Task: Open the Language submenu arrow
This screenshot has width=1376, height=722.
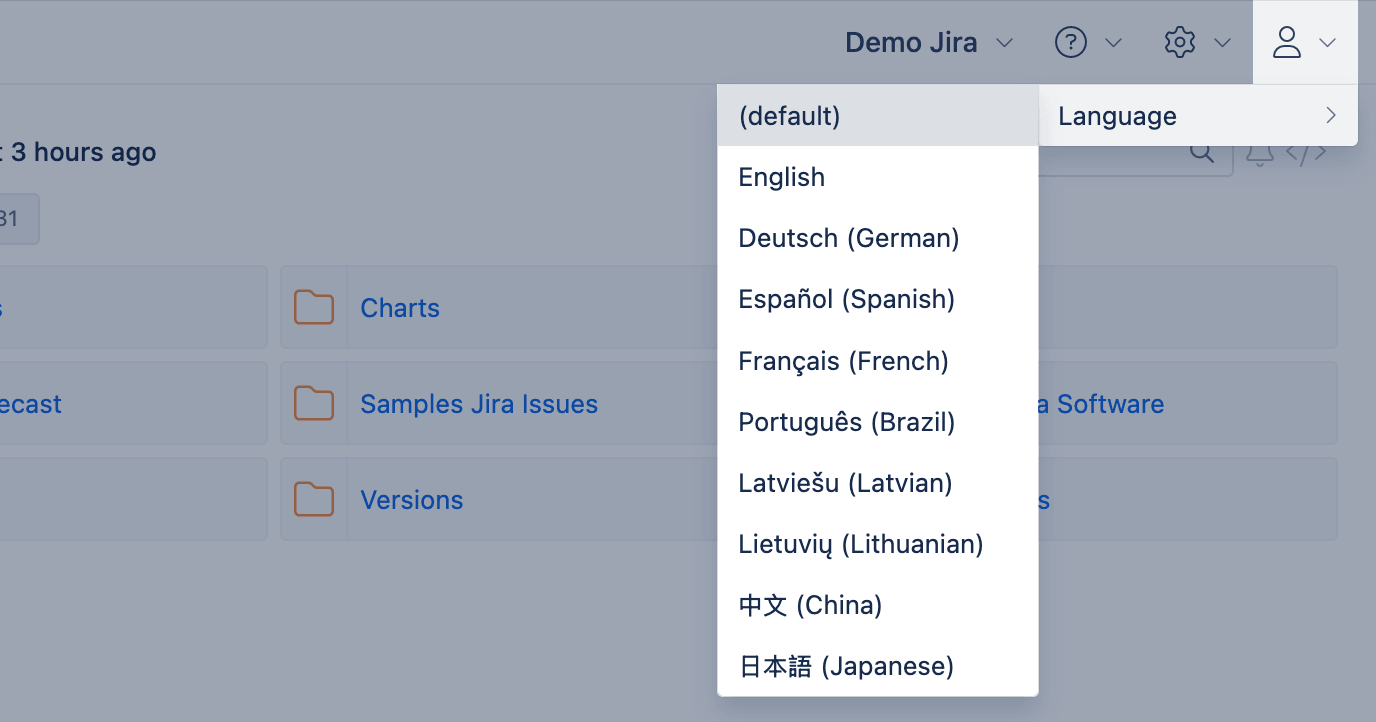Action: pyautogui.click(x=1331, y=116)
